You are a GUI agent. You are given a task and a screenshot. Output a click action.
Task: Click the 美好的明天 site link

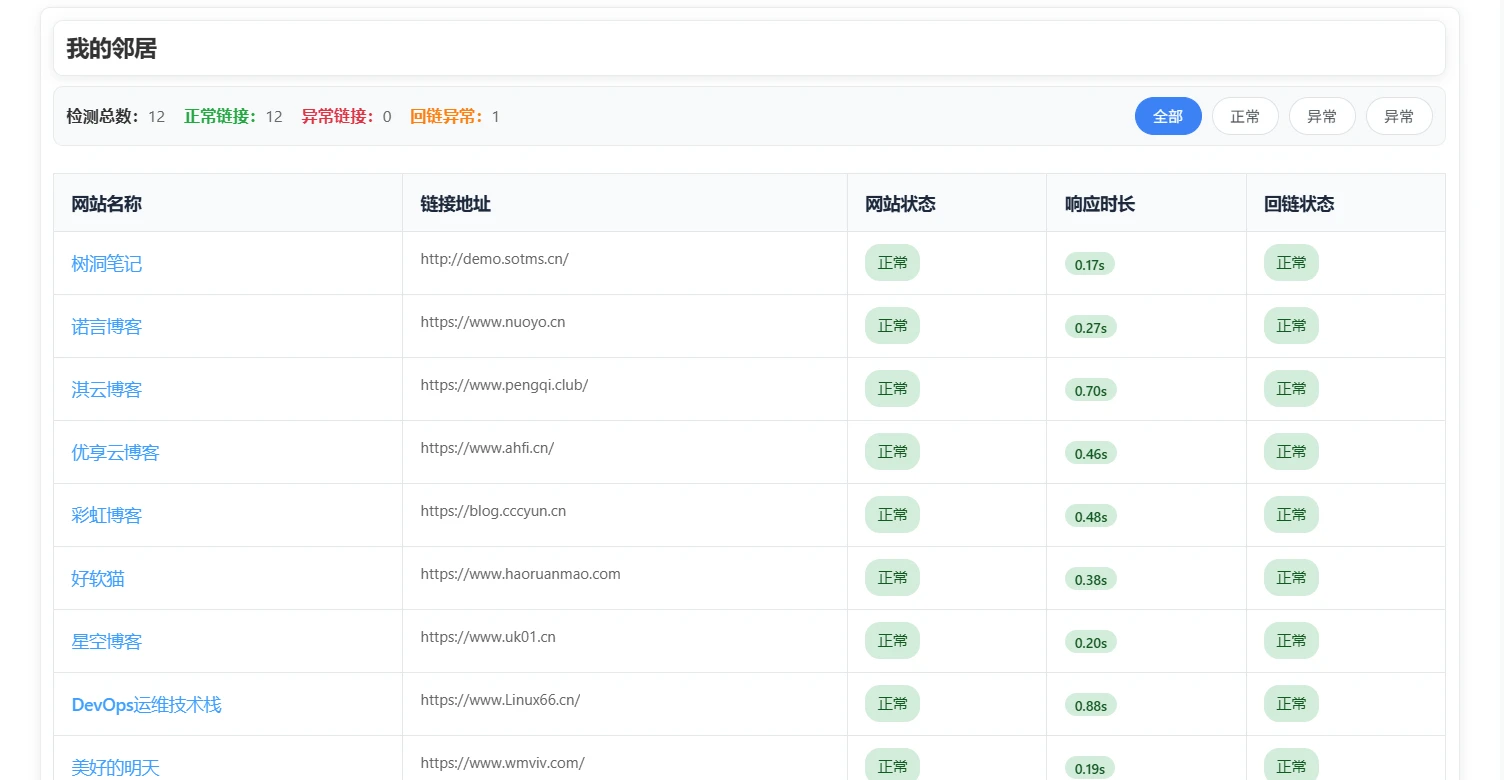coord(116,767)
